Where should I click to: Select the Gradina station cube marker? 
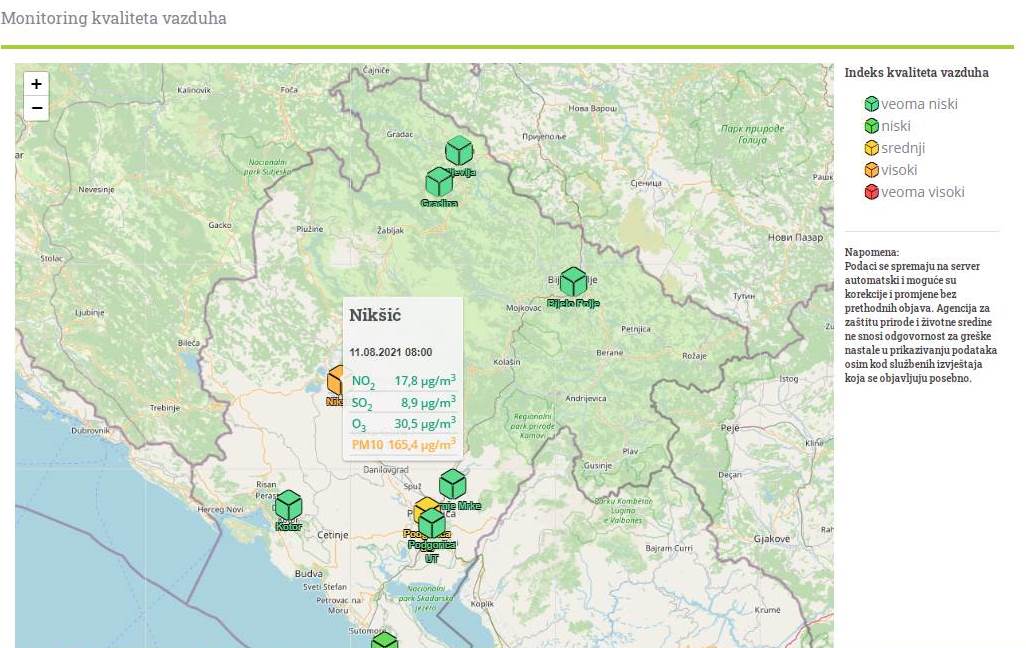tap(439, 181)
